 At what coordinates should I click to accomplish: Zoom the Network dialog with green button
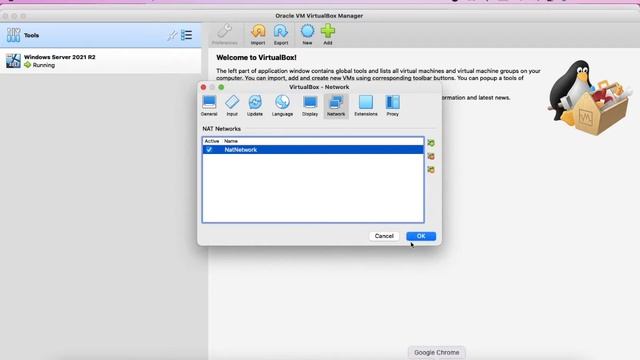221,87
